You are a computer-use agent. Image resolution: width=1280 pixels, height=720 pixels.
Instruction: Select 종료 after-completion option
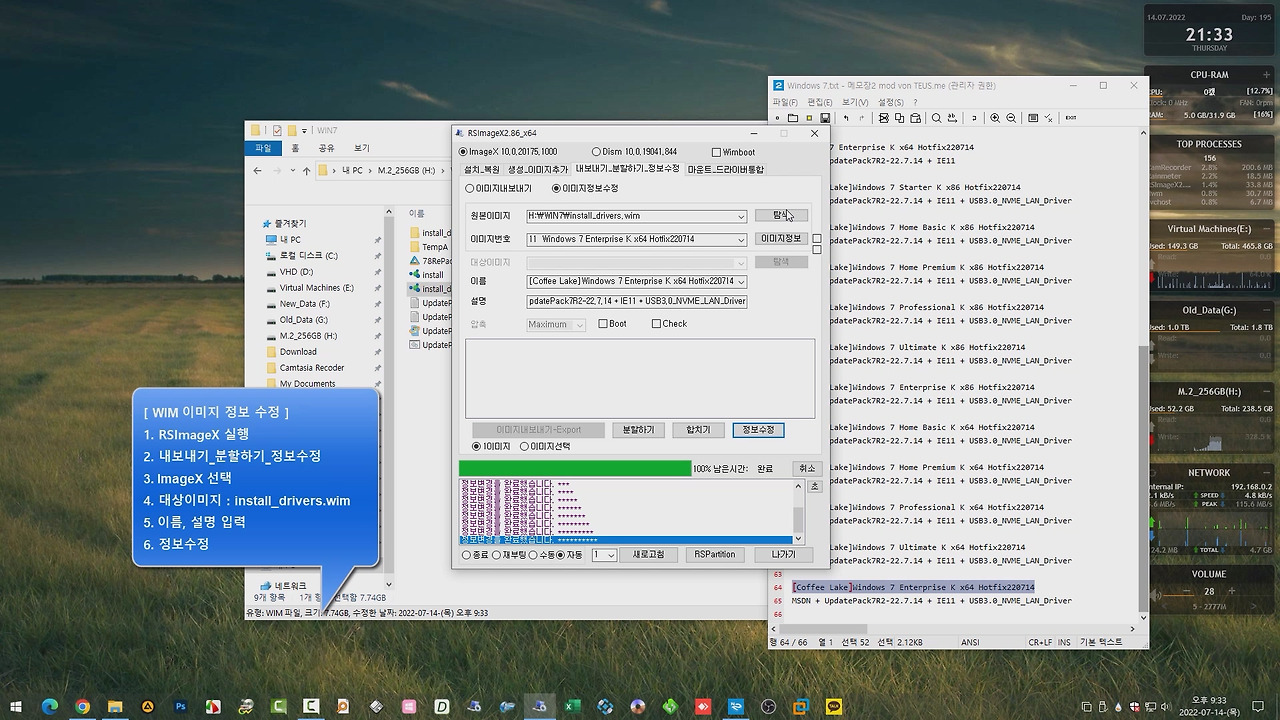(476, 555)
